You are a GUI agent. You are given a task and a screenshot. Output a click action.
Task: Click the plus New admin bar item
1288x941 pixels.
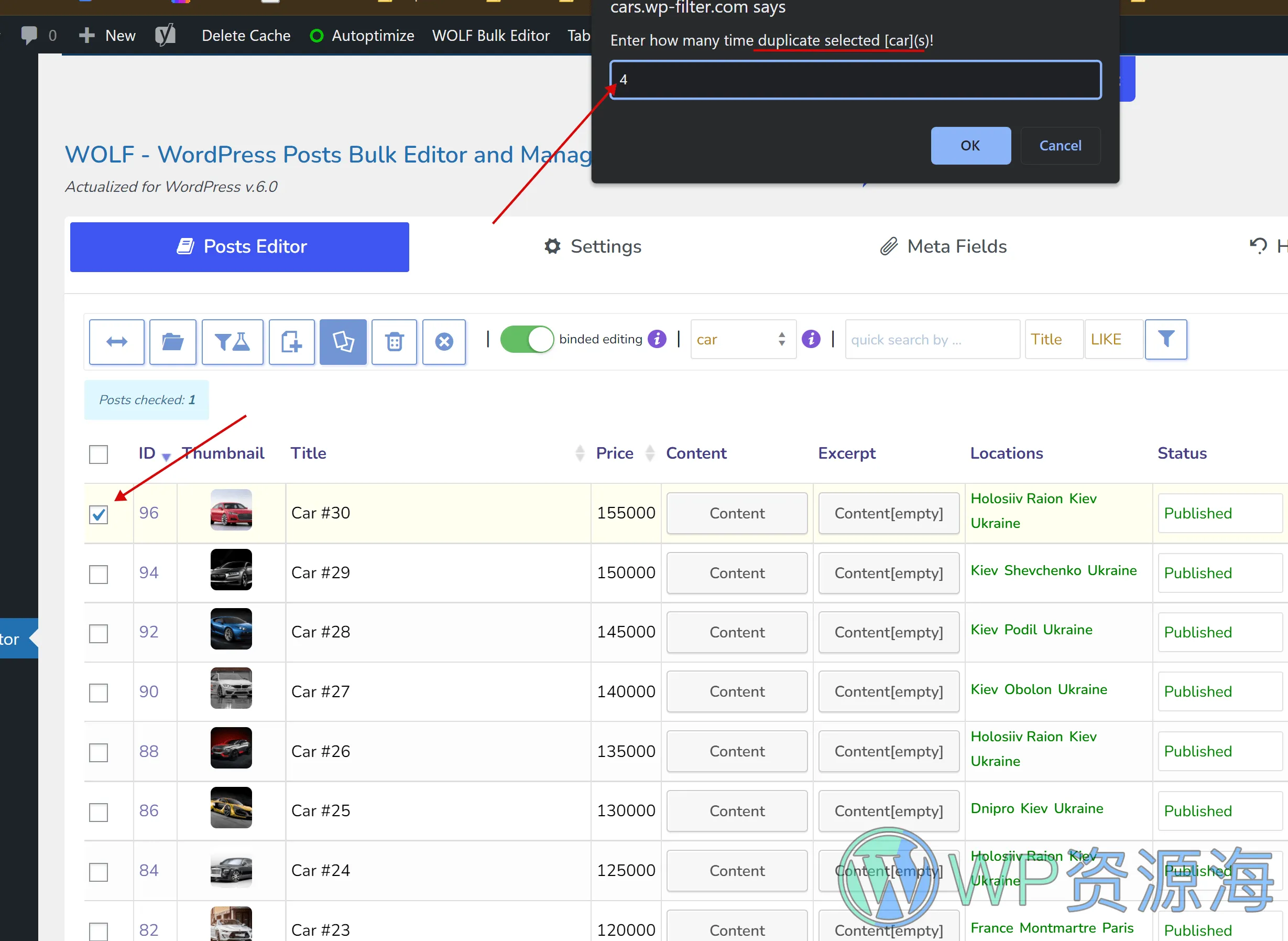(x=107, y=35)
